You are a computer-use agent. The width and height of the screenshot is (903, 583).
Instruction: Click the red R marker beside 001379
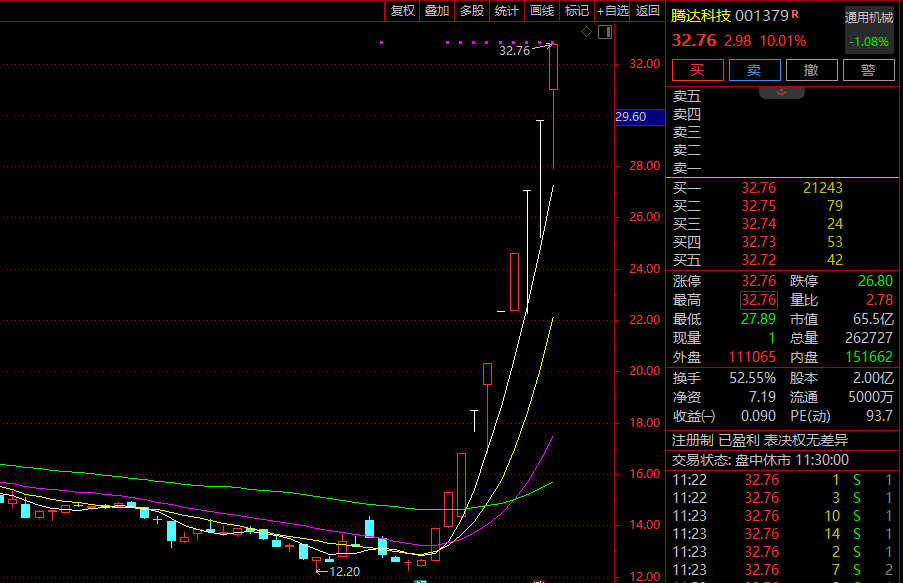795,15
